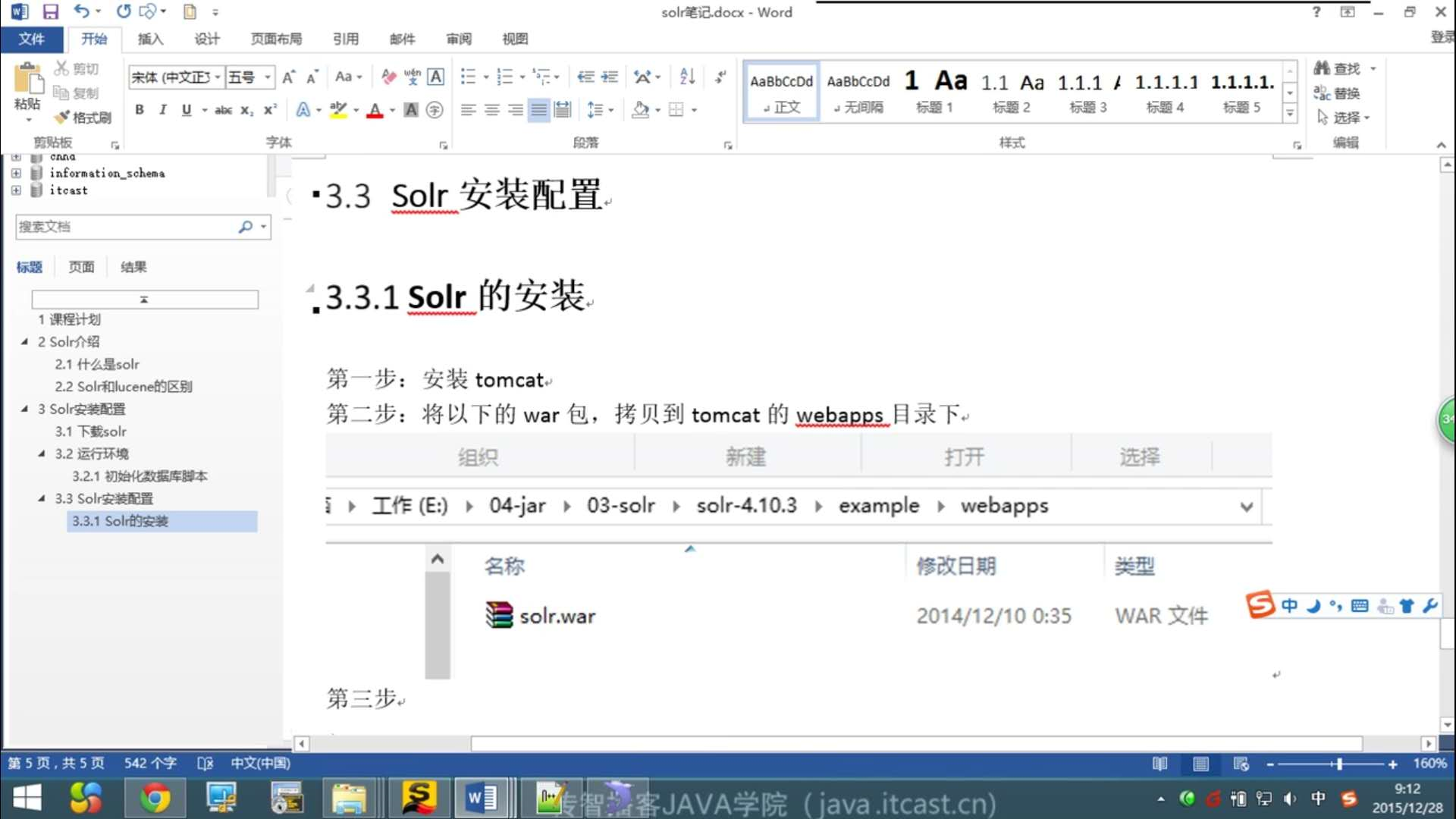Increase paragraph indent
Screen dimensions: 1456x819
coord(610,77)
